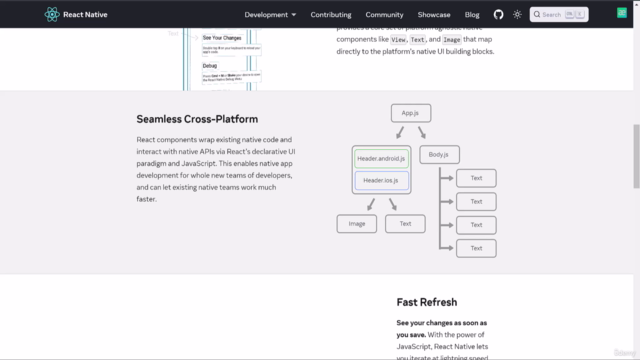Click the Fast Refresh heading
640x360 pixels.
[x=427, y=302]
